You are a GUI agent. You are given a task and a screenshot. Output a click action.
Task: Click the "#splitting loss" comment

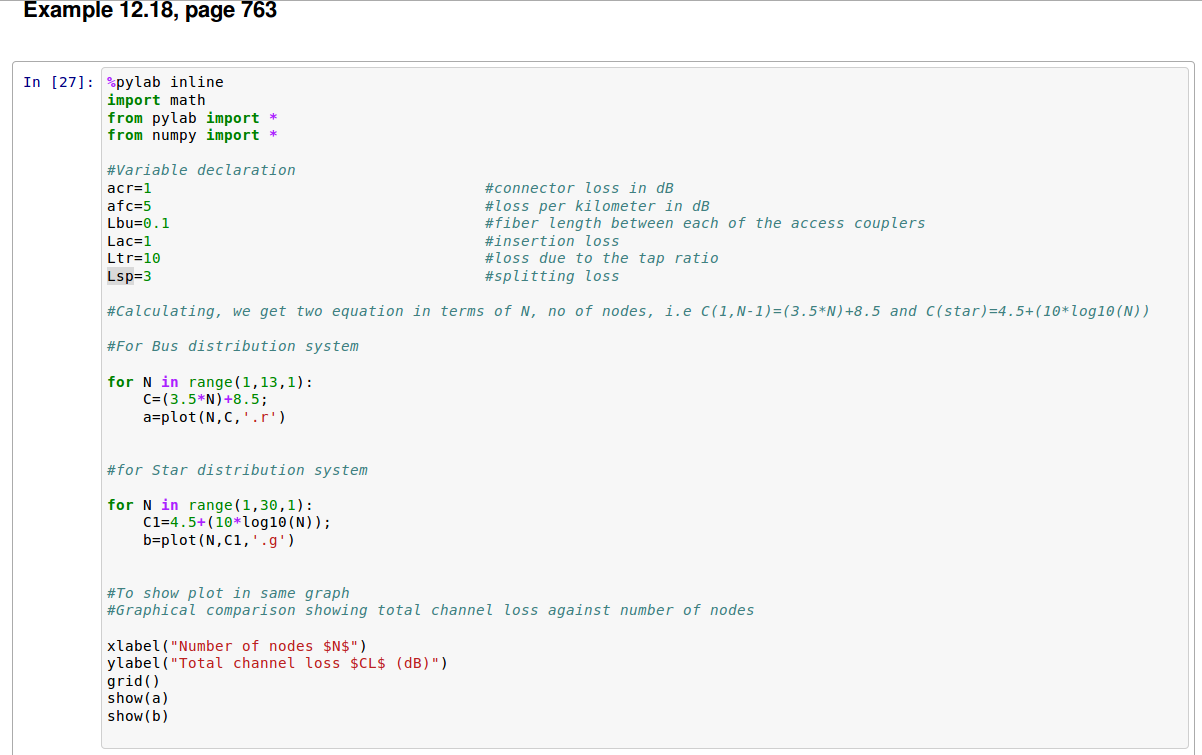coord(551,276)
